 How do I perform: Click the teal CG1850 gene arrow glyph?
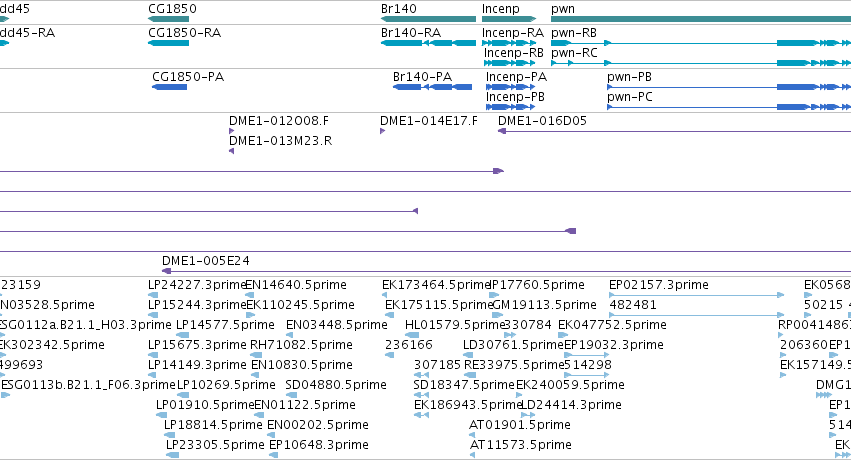[x=168, y=19]
